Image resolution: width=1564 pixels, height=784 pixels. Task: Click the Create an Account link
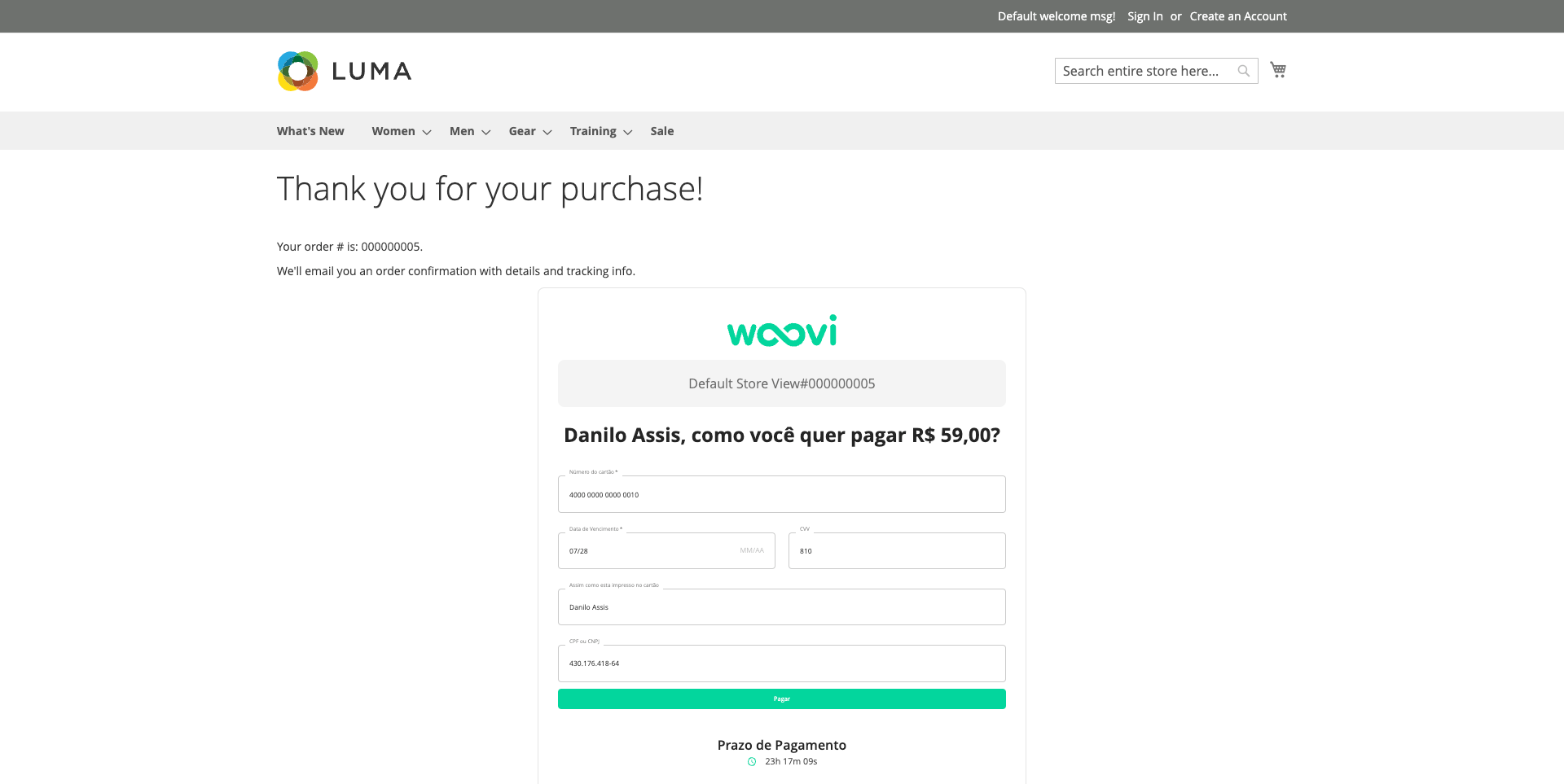tap(1238, 16)
